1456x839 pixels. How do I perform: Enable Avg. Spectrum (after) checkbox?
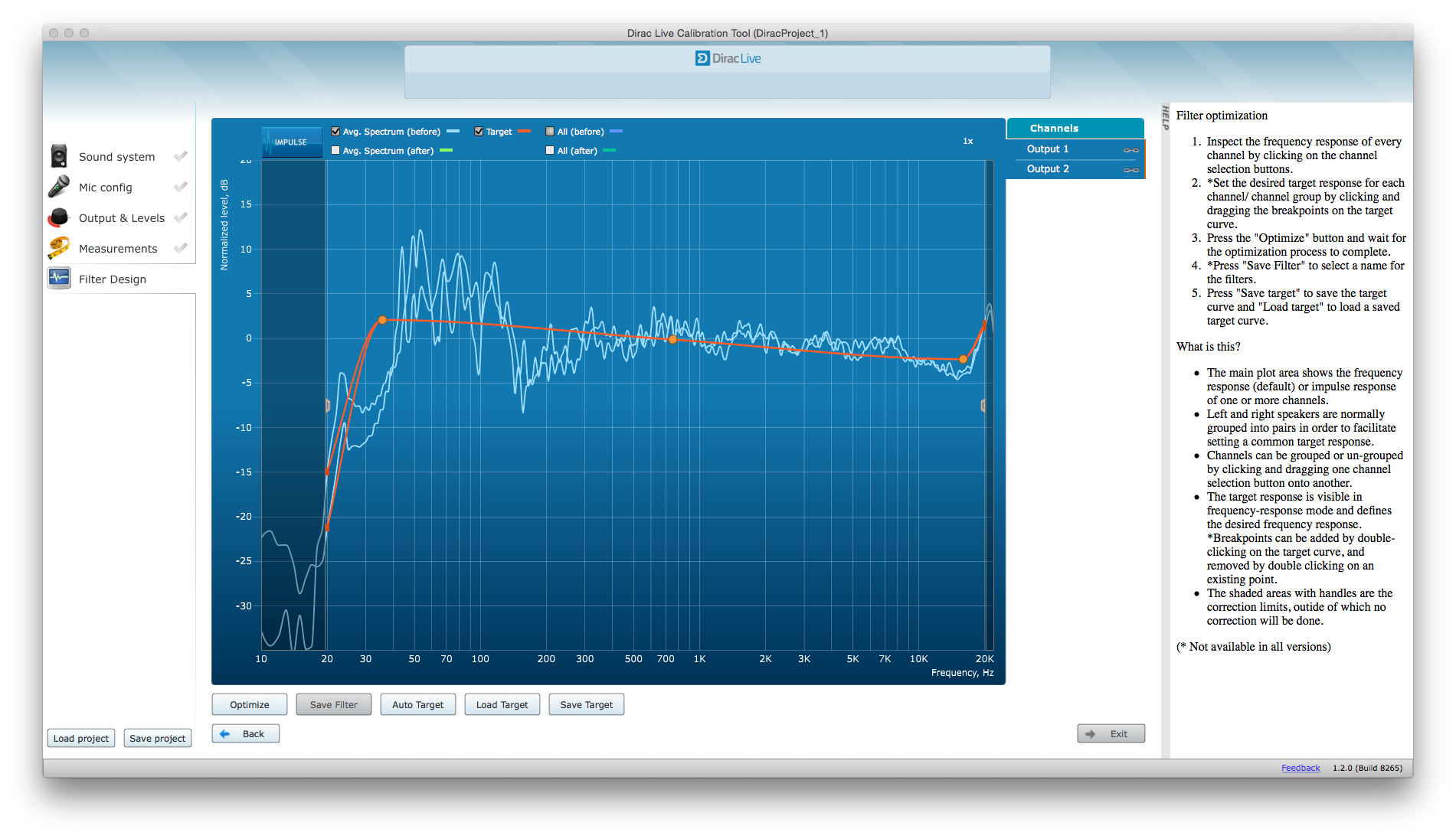335,151
